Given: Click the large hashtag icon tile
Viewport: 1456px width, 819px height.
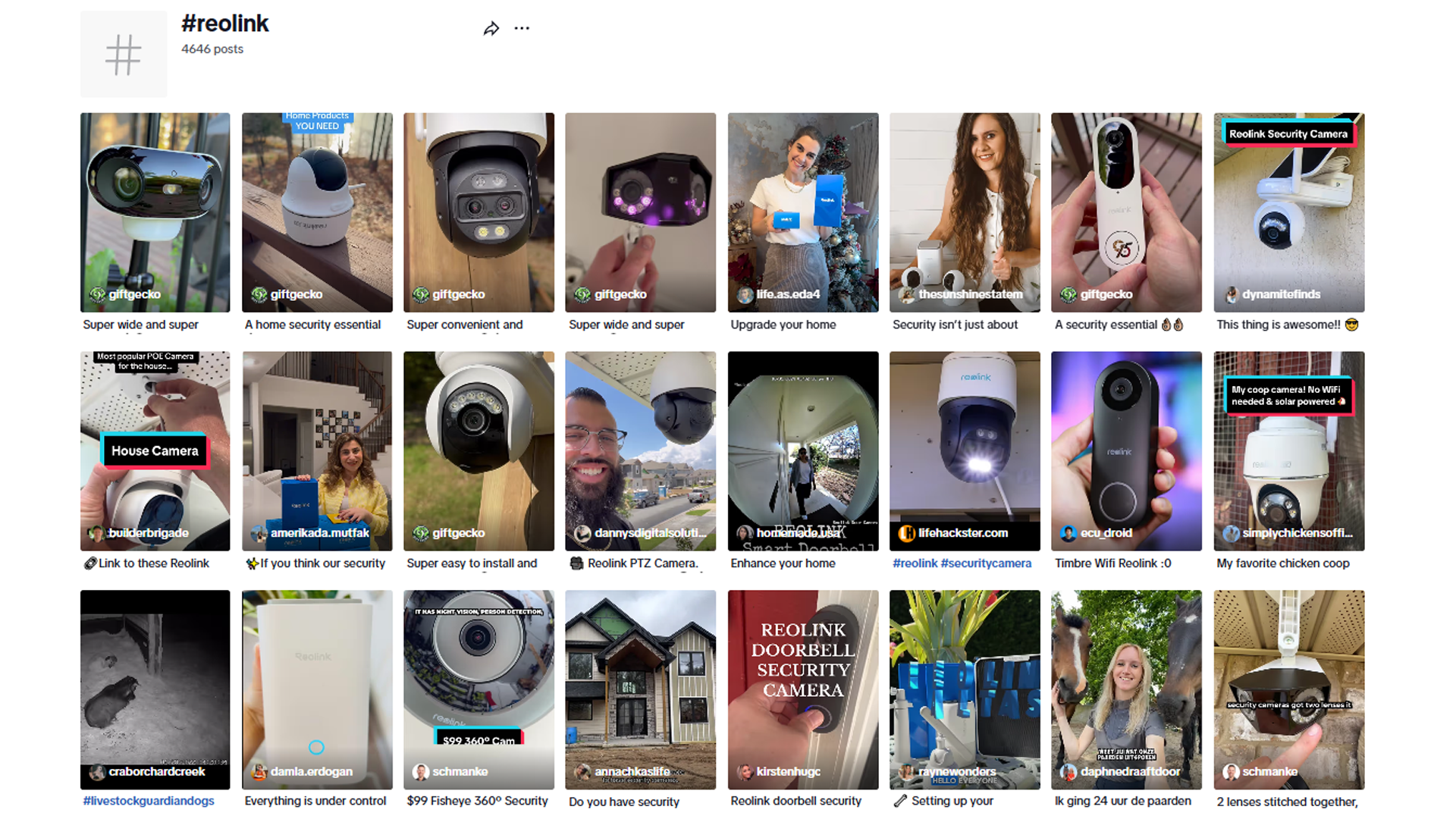Looking at the screenshot, I should click(124, 55).
